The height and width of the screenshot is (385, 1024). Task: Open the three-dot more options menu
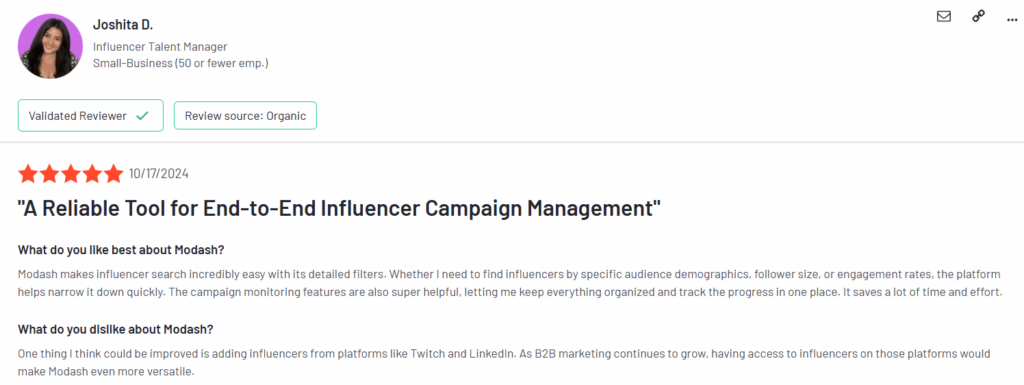coord(1012,20)
